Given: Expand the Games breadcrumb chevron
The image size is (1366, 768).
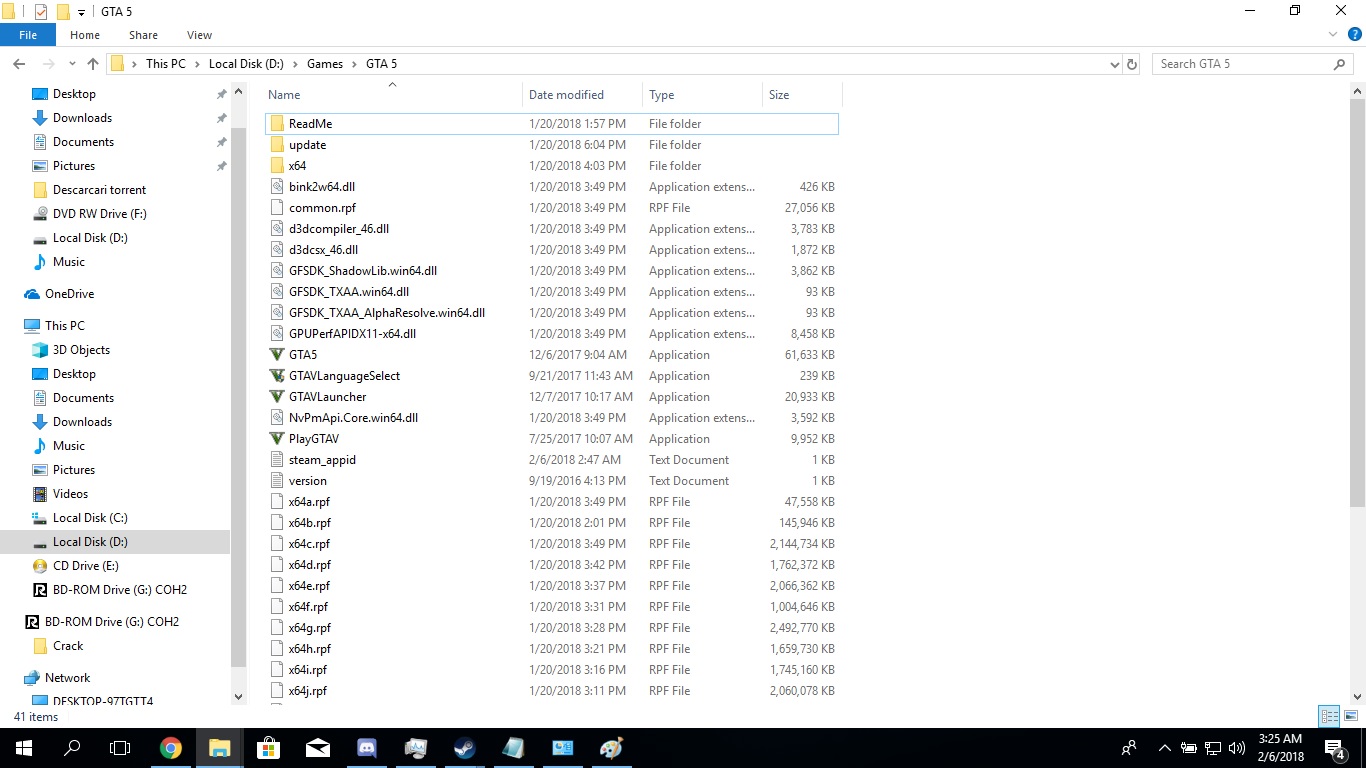Looking at the screenshot, I should (x=354, y=64).
